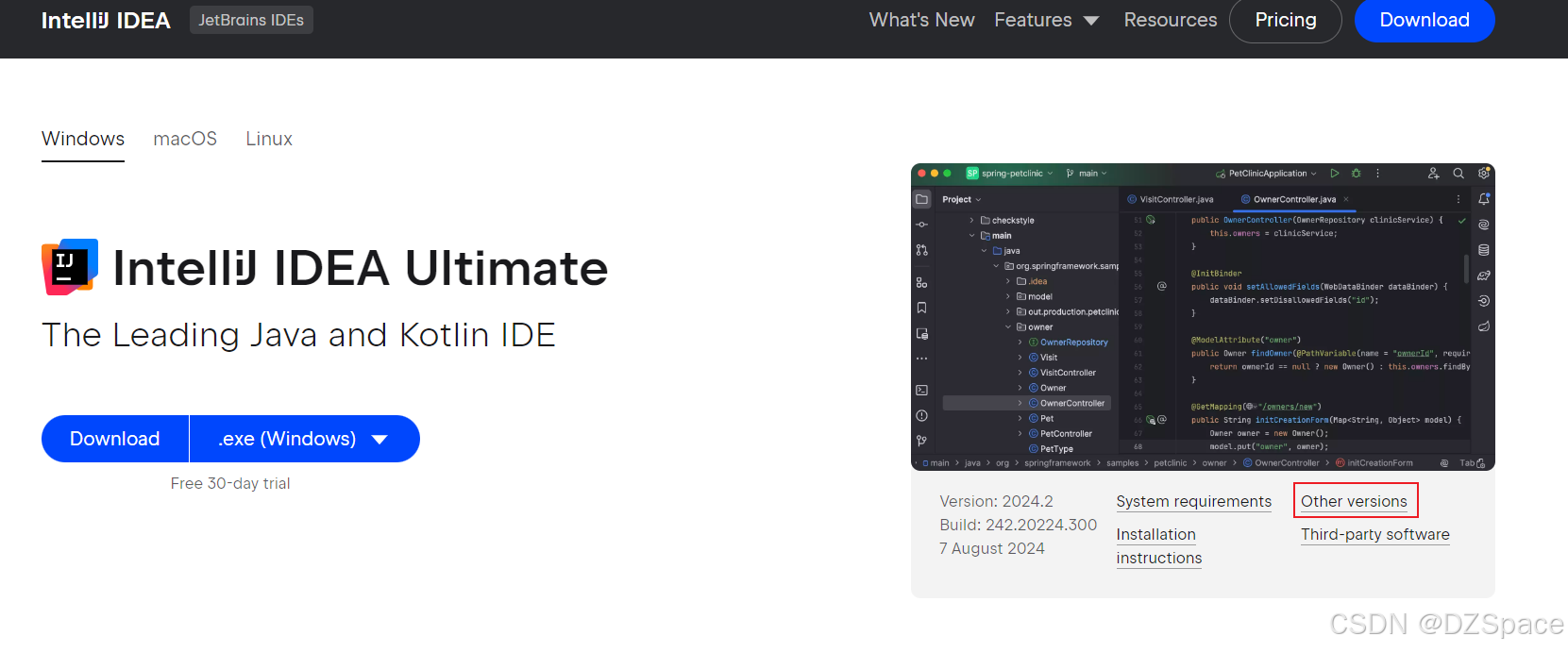Open What's New in the navigation bar
Viewport: 1568px width, 652px height.
click(x=921, y=20)
